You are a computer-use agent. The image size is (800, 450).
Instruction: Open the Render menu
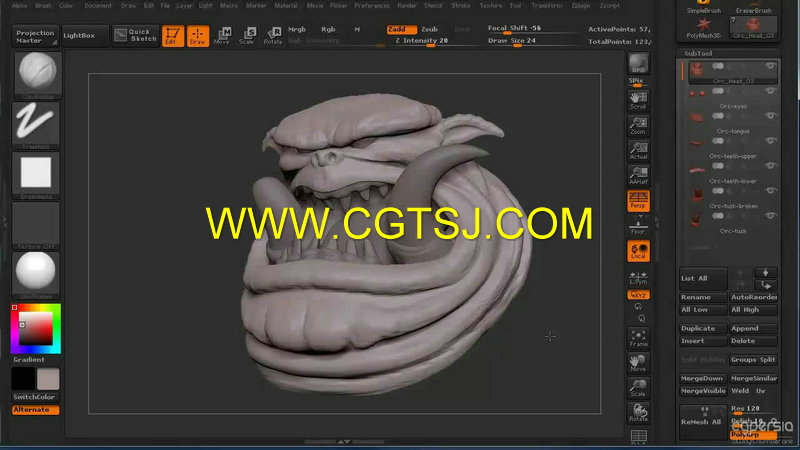[x=407, y=6]
